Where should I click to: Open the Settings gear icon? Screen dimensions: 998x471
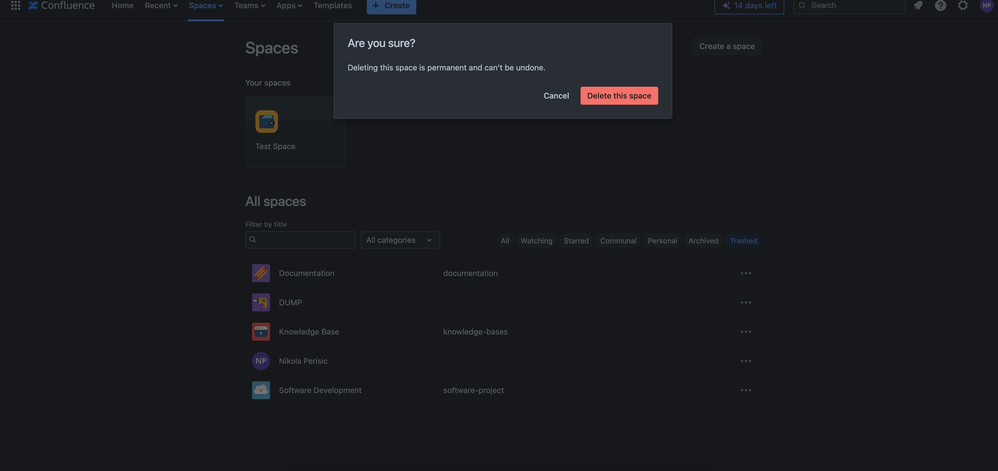[x=963, y=5]
